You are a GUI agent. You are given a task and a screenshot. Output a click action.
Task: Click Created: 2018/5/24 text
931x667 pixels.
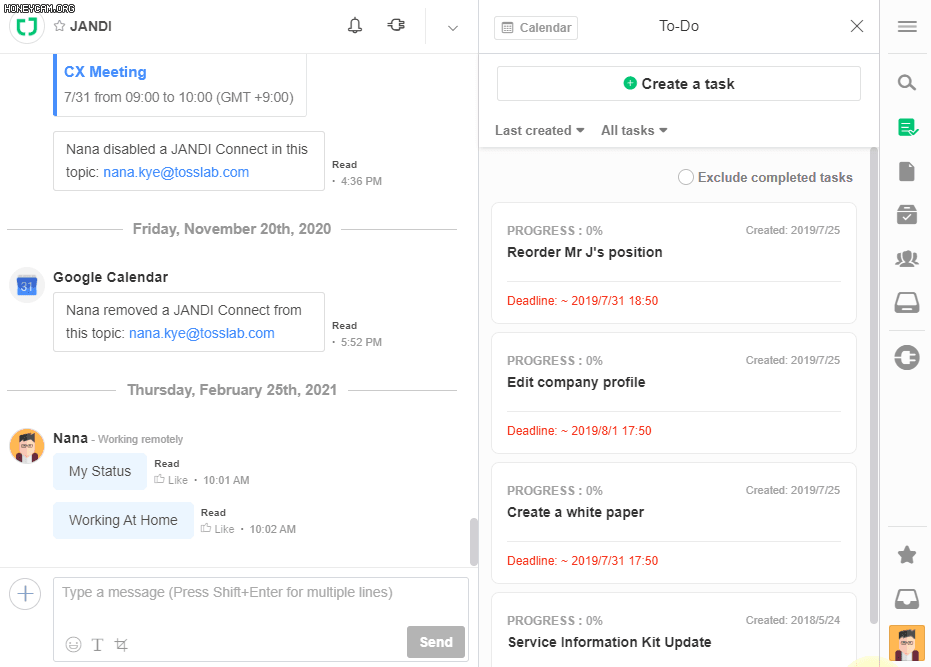(x=793, y=621)
